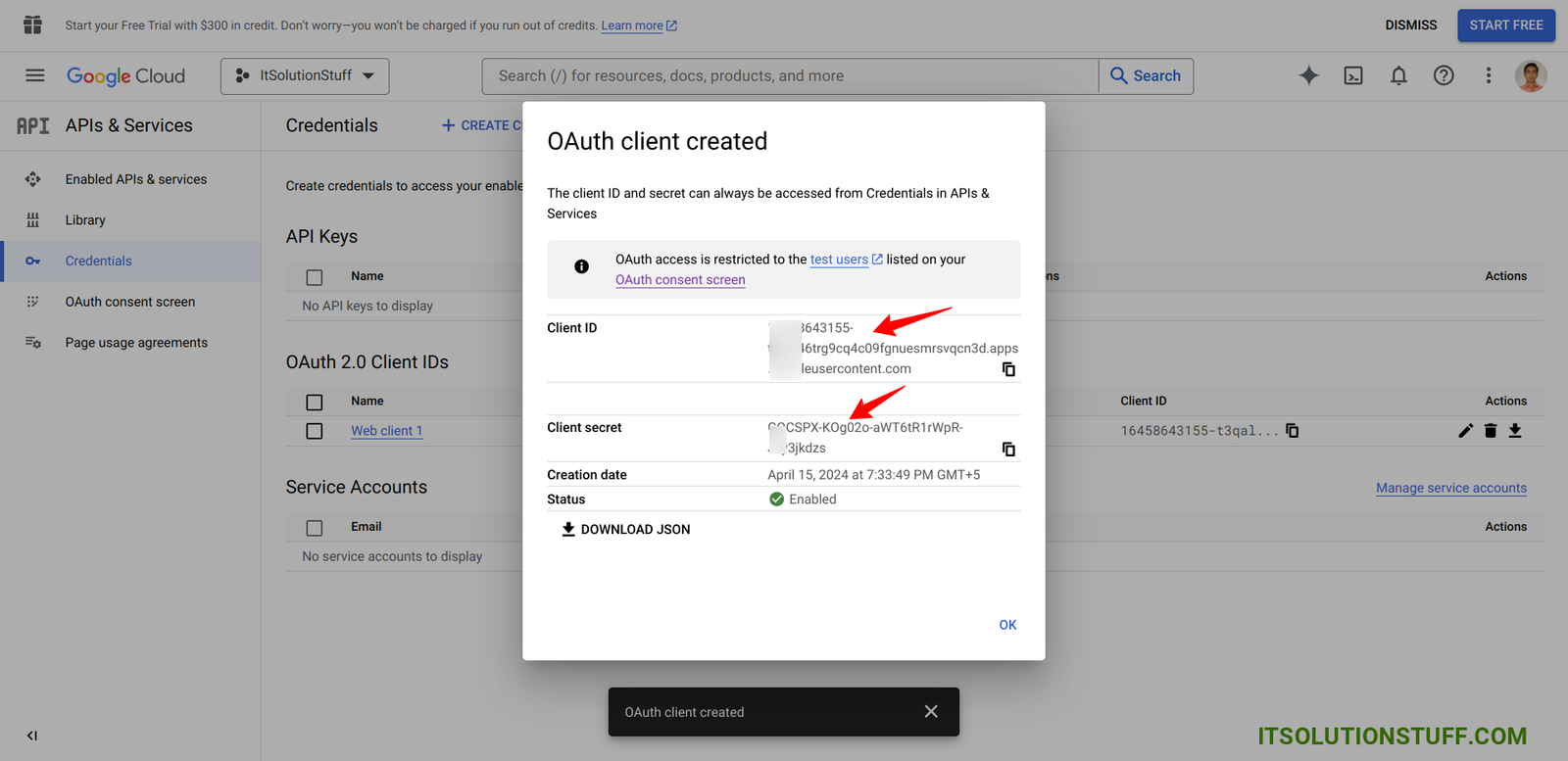Collapse the left navigation sidebar
Screen dimensions: 1568x761
point(32,736)
